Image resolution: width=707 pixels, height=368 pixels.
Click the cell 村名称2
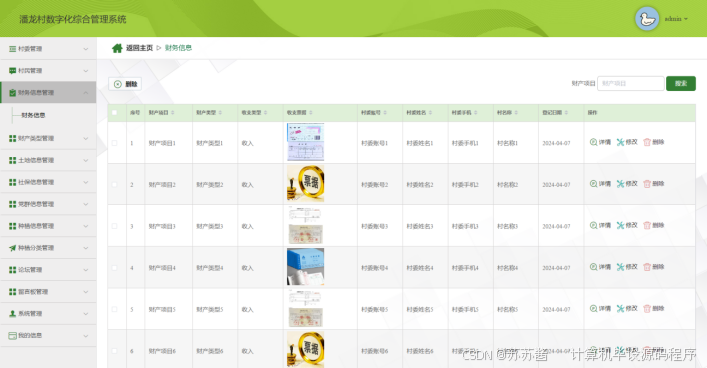[x=507, y=185]
